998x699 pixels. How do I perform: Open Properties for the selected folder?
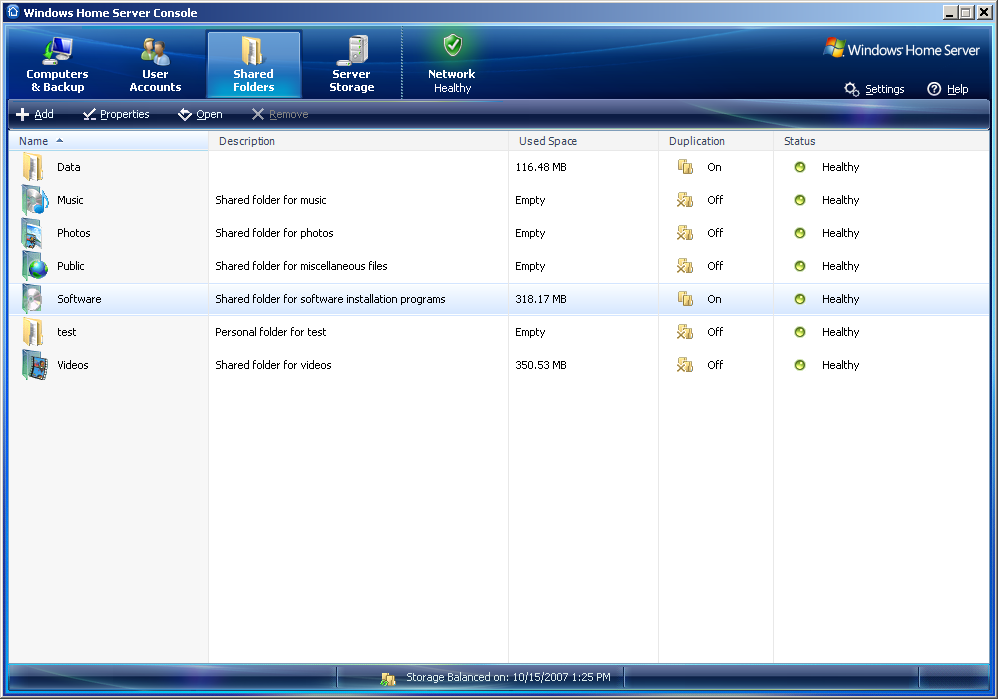coord(116,114)
